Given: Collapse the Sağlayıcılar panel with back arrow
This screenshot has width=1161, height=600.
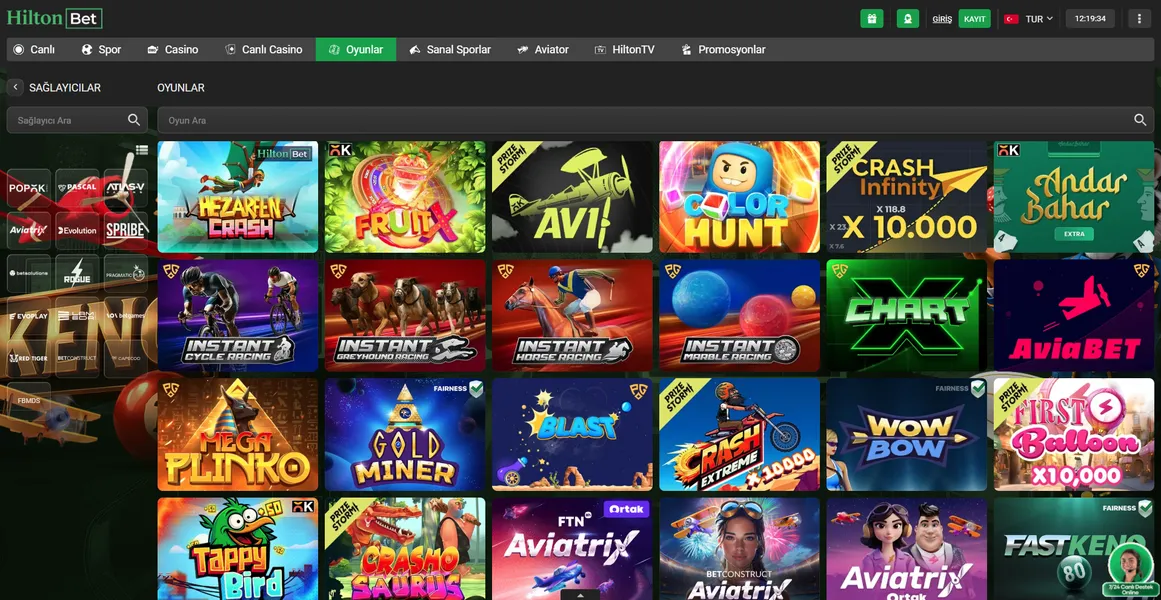Looking at the screenshot, I should pyautogui.click(x=15, y=88).
